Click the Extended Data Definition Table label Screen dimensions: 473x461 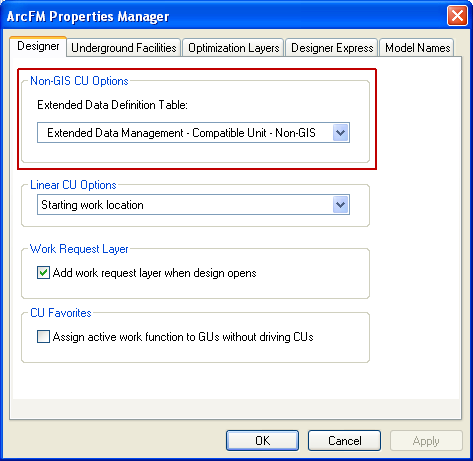click(x=112, y=105)
